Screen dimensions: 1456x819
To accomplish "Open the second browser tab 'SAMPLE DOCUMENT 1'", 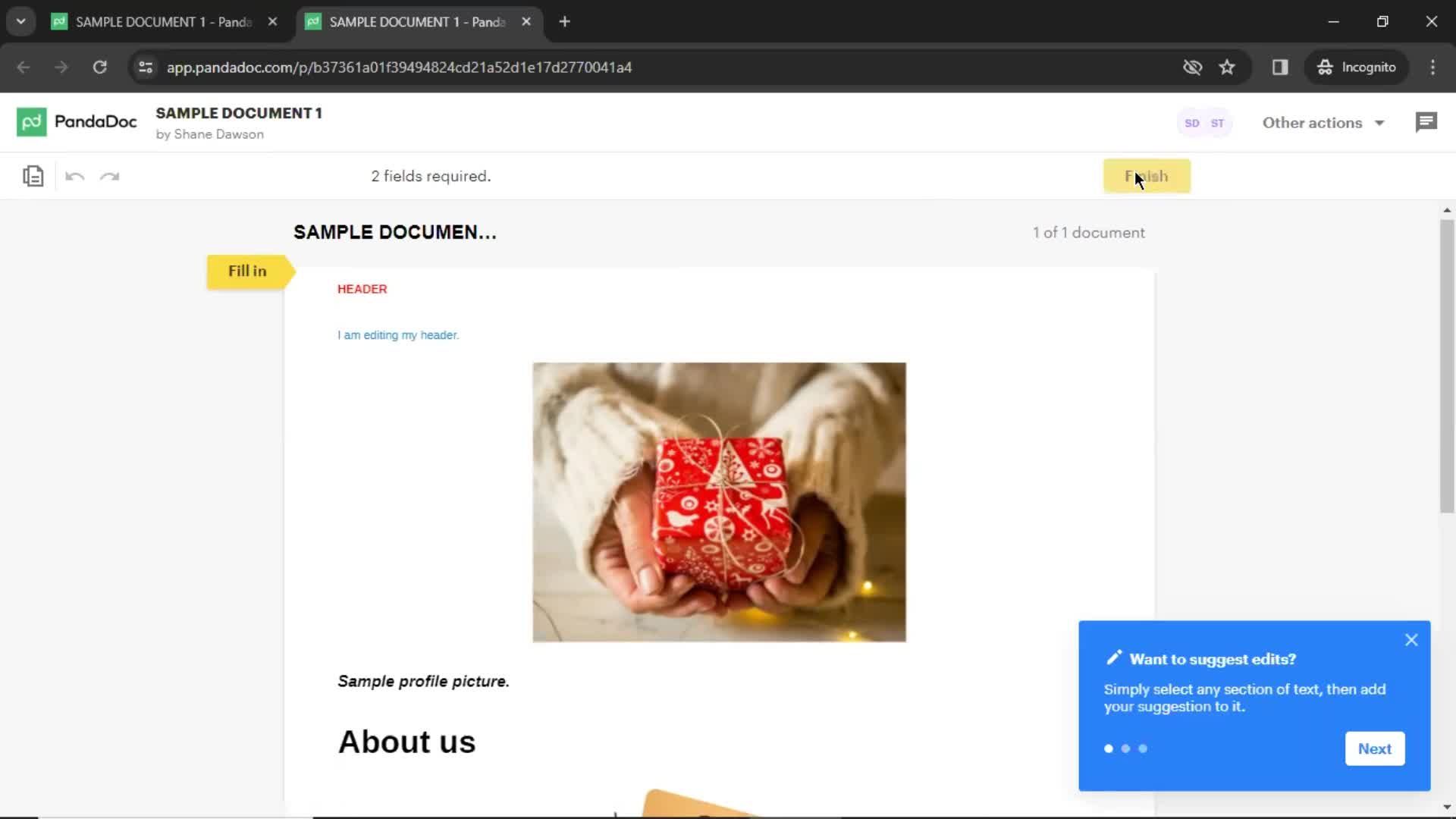I will 415,21.
